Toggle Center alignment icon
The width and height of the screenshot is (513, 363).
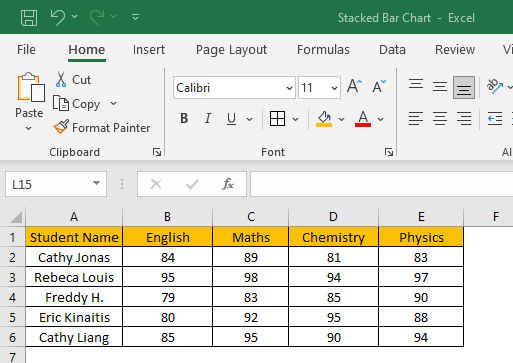[x=440, y=118]
